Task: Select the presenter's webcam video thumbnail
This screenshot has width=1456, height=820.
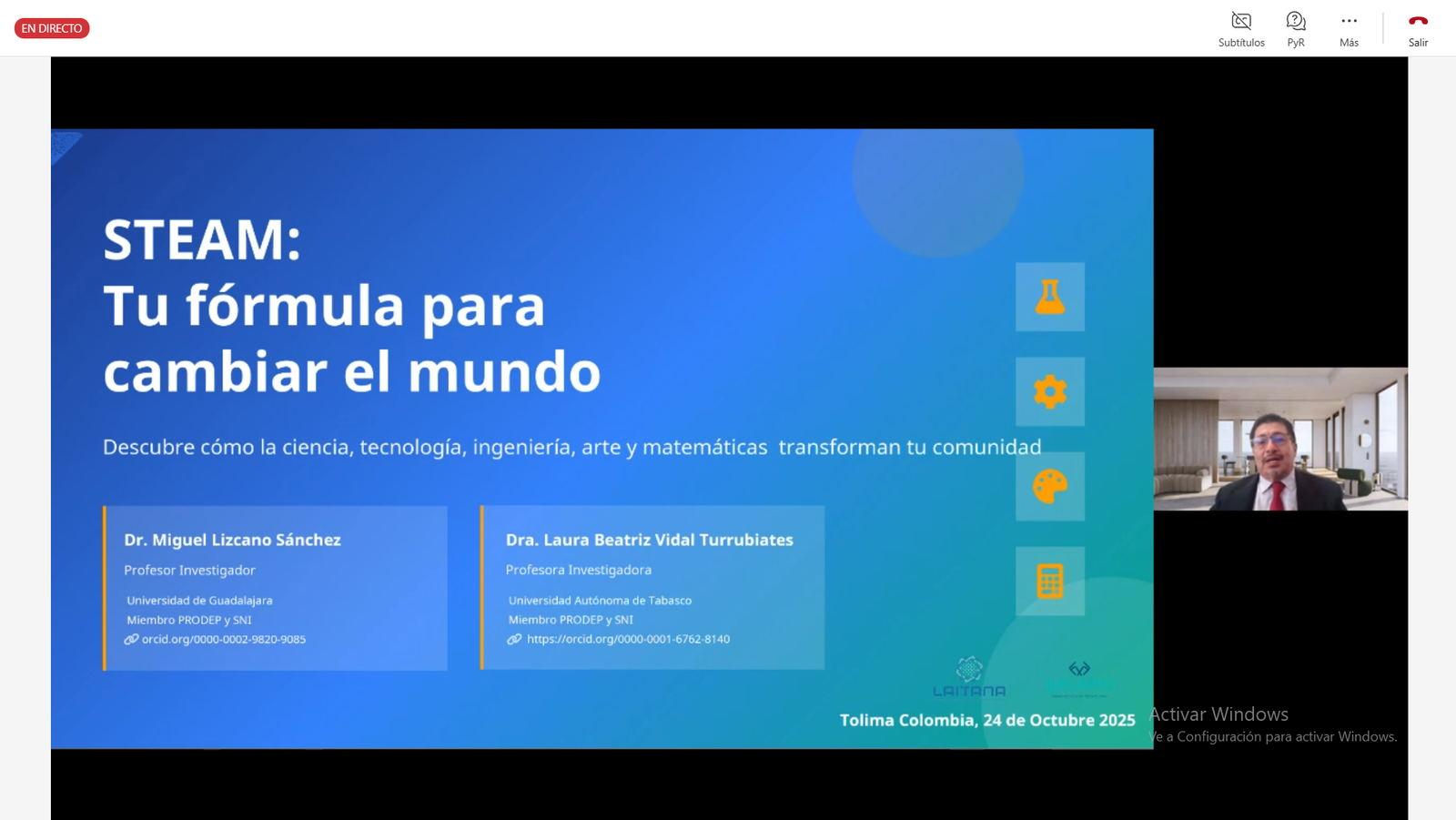Action: coord(1279,439)
